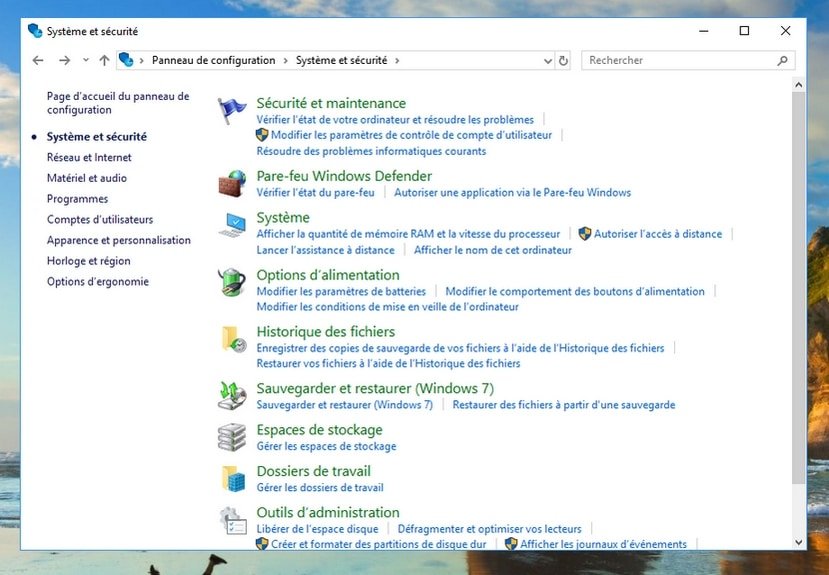Open Gérer les dossiers de travail link

320,487
